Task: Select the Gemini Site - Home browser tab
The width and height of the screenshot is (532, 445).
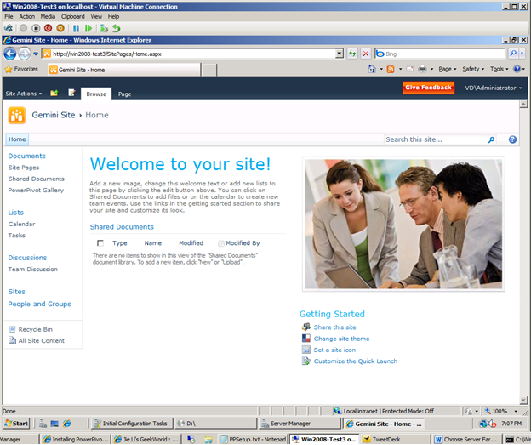Action: click(124, 70)
